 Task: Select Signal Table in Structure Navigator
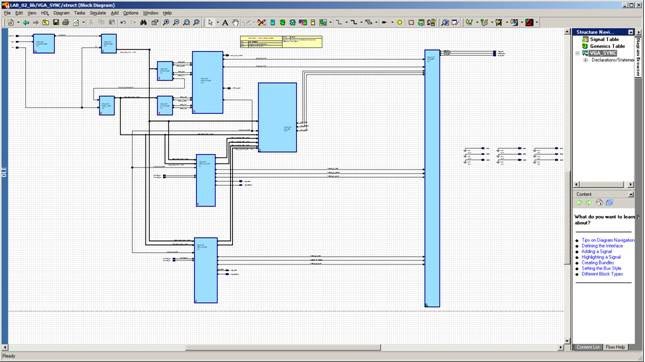tap(604, 39)
